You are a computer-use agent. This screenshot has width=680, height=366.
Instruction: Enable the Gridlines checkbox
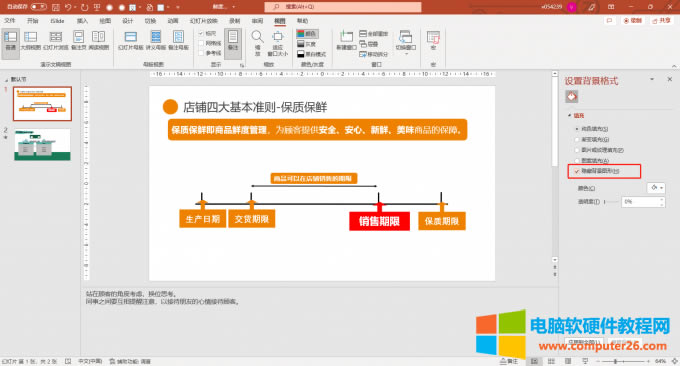coord(201,43)
